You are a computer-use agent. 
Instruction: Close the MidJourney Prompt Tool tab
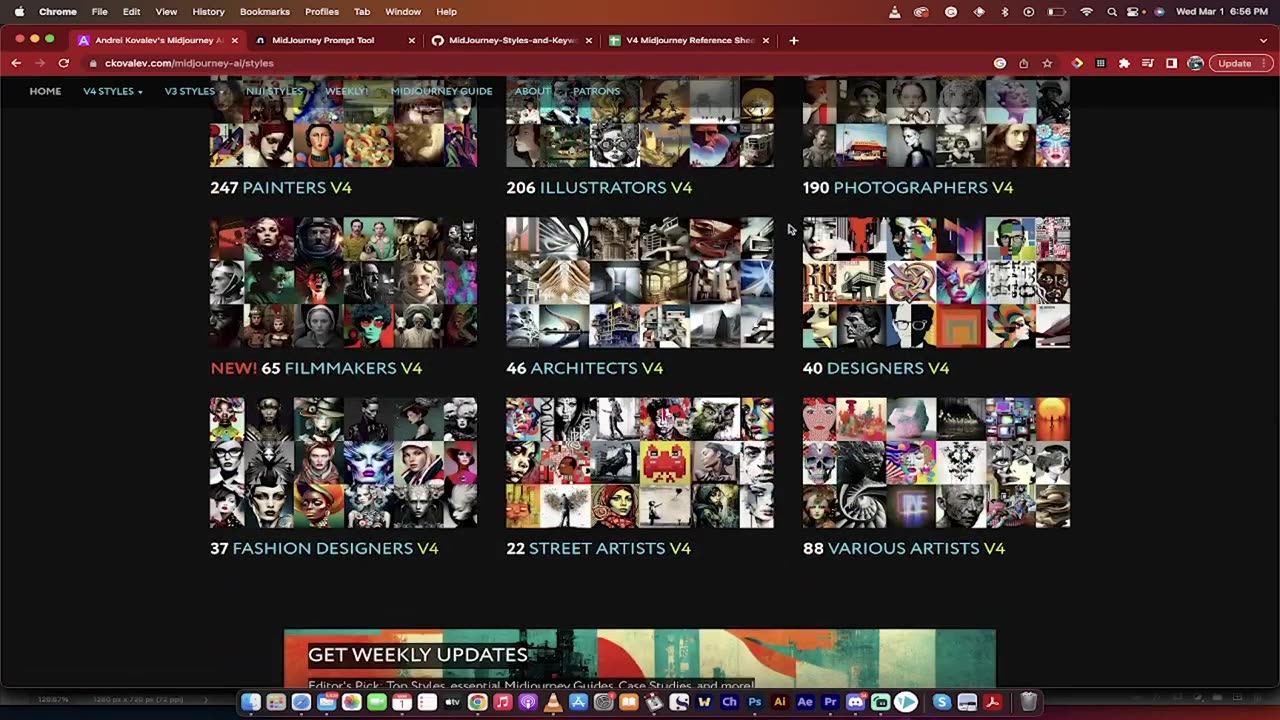pyautogui.click(x=411, y=40)
